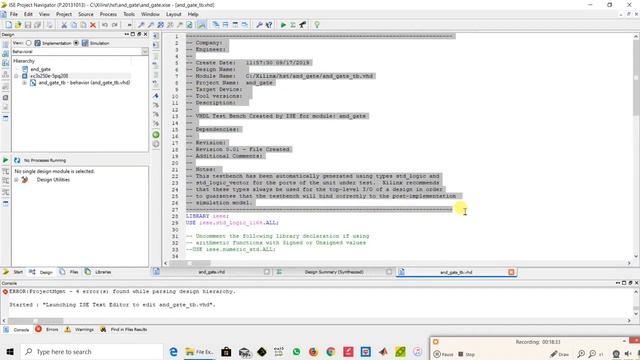The width and height of the screenshot is (640, 360).
Task: Pause the screen recording
Action: tap(444, 354)
